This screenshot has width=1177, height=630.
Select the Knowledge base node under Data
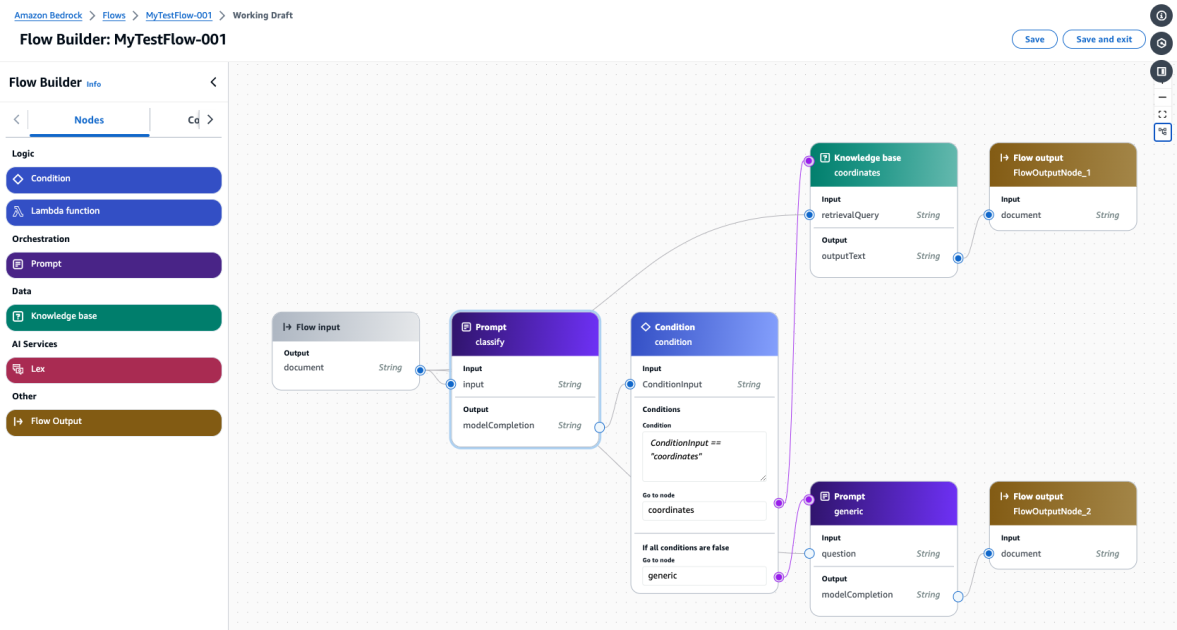[113, 317]
